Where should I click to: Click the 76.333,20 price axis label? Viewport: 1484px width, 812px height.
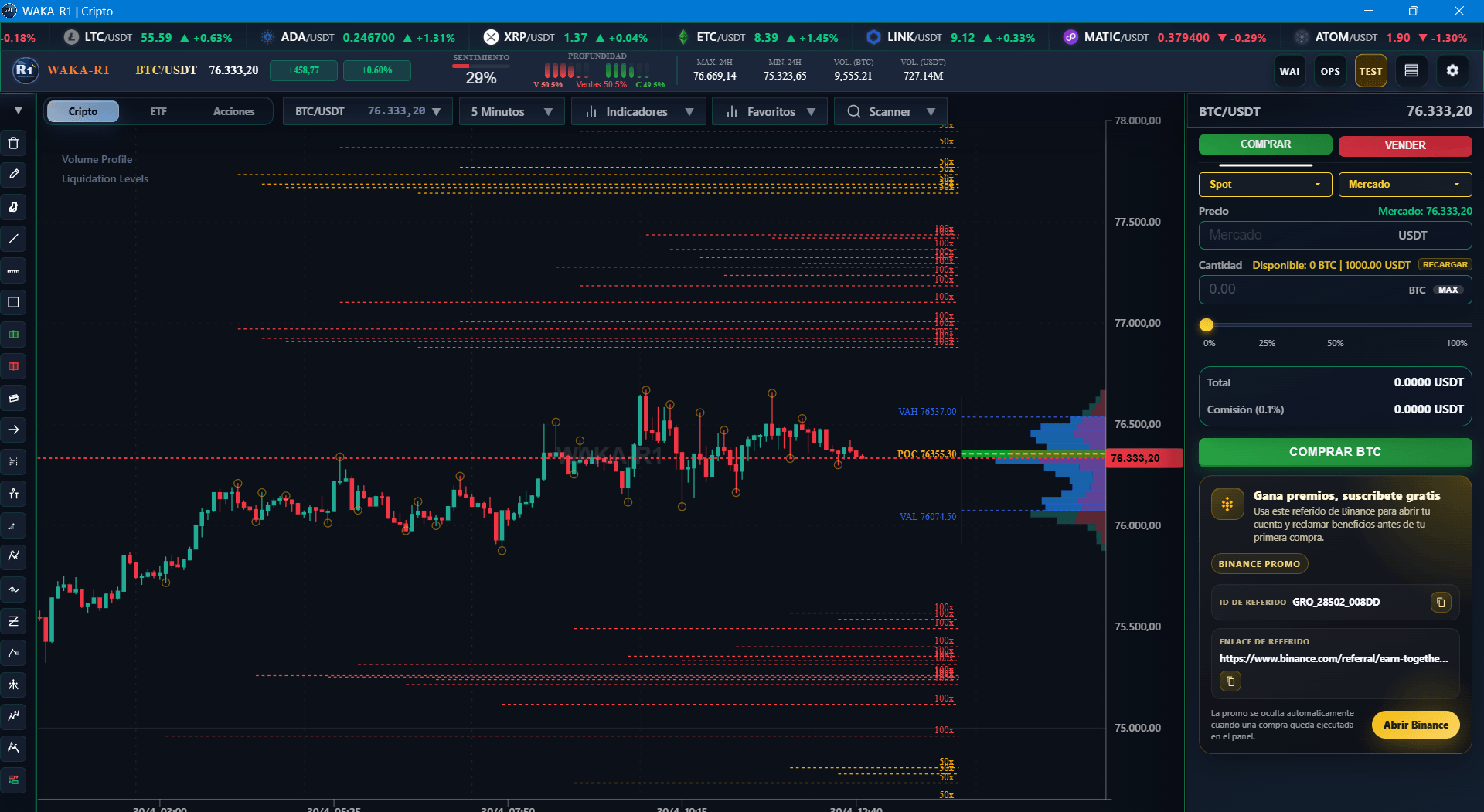click(1144, 458)
